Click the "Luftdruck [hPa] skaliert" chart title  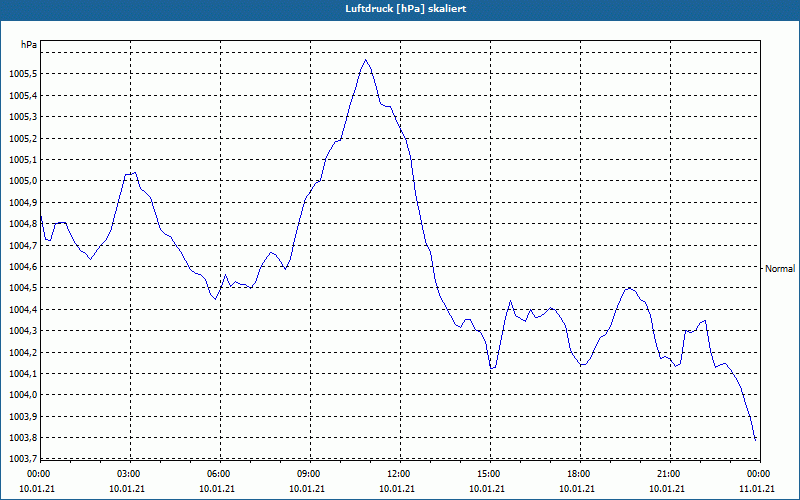[x=406, y=9]
